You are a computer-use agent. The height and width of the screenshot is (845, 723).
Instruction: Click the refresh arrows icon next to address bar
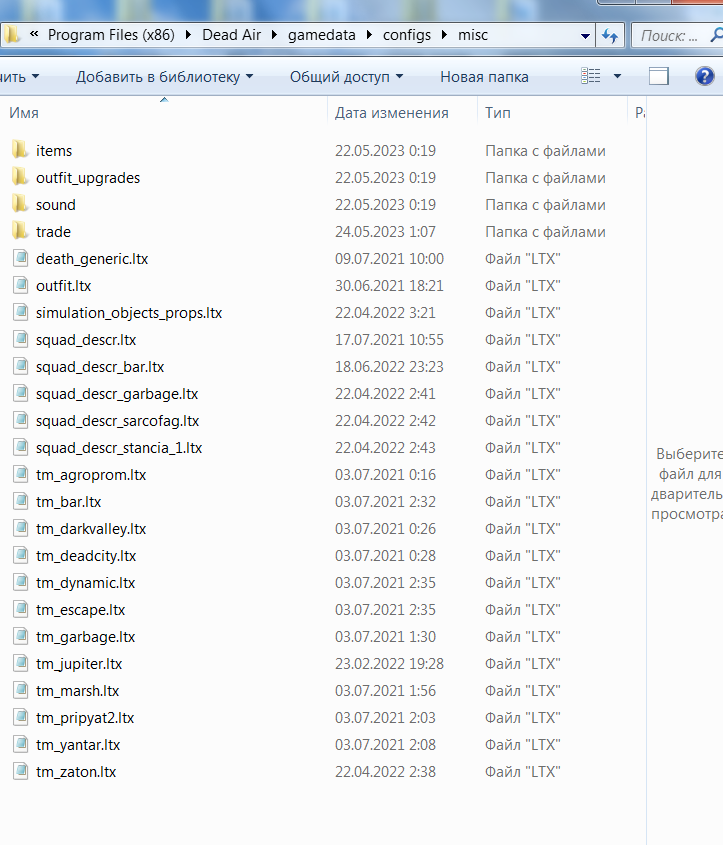(x=610, y=36)
